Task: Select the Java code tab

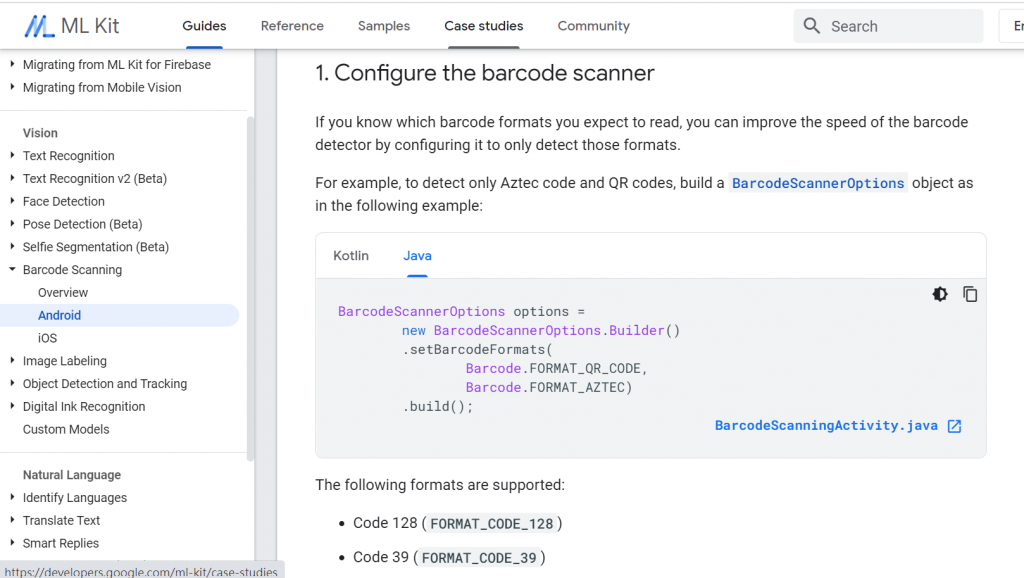Action: click(x=417, y=256)
